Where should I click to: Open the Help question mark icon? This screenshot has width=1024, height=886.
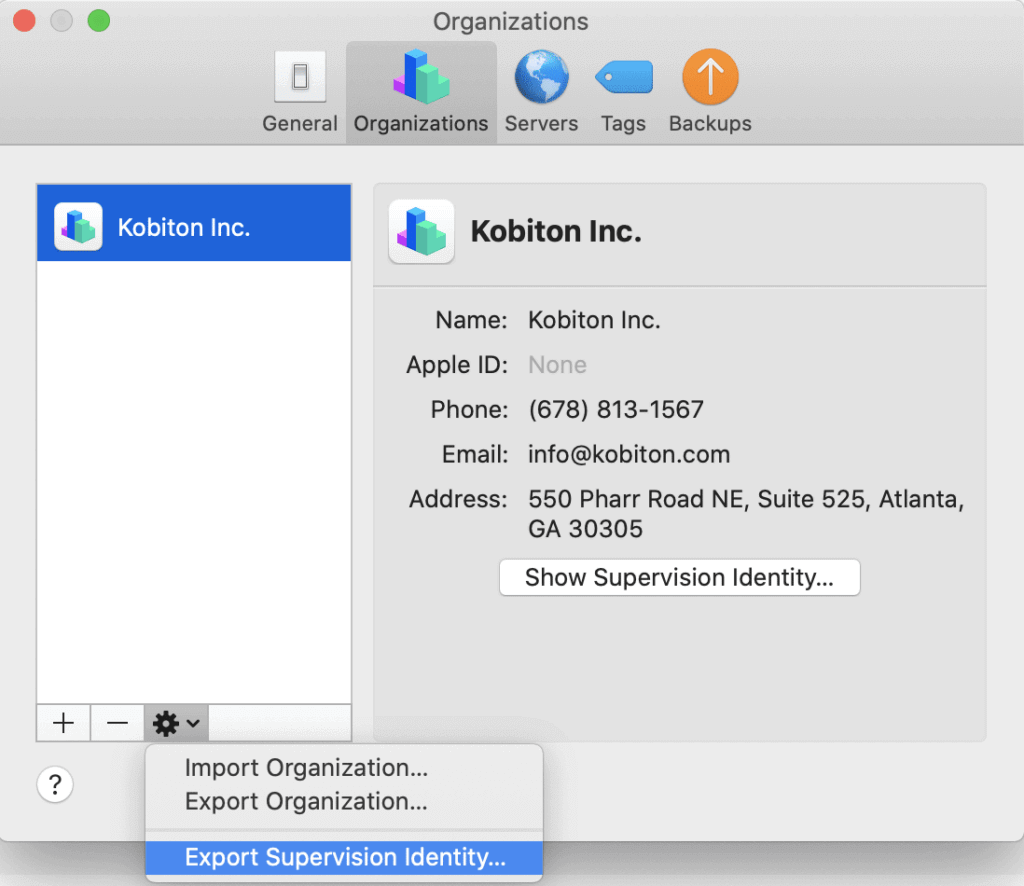(55, 784)
